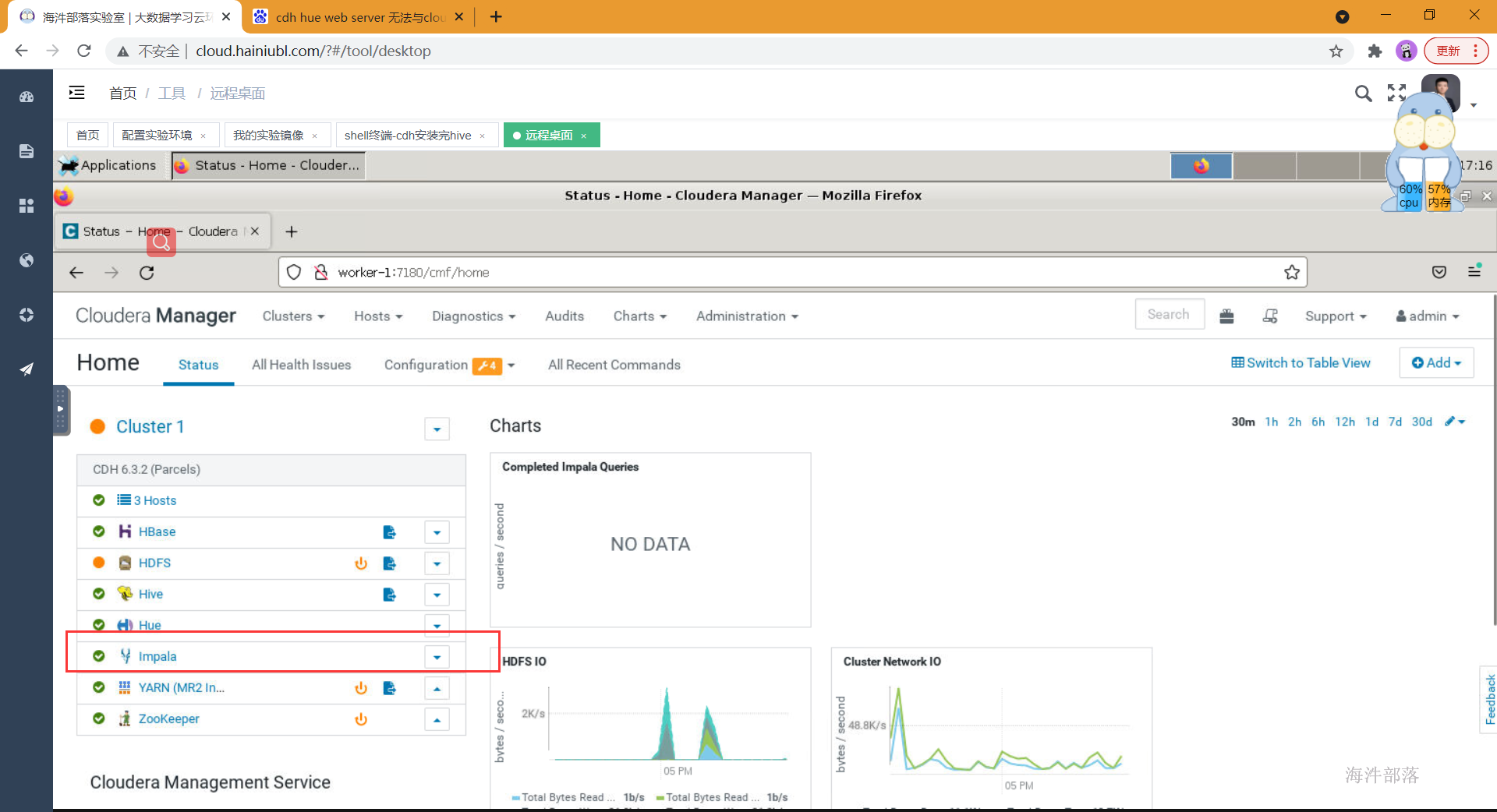Toggle the sidebar collapse hamburger icon
The height and width of the screenshot is (812, 1497).
76,93
